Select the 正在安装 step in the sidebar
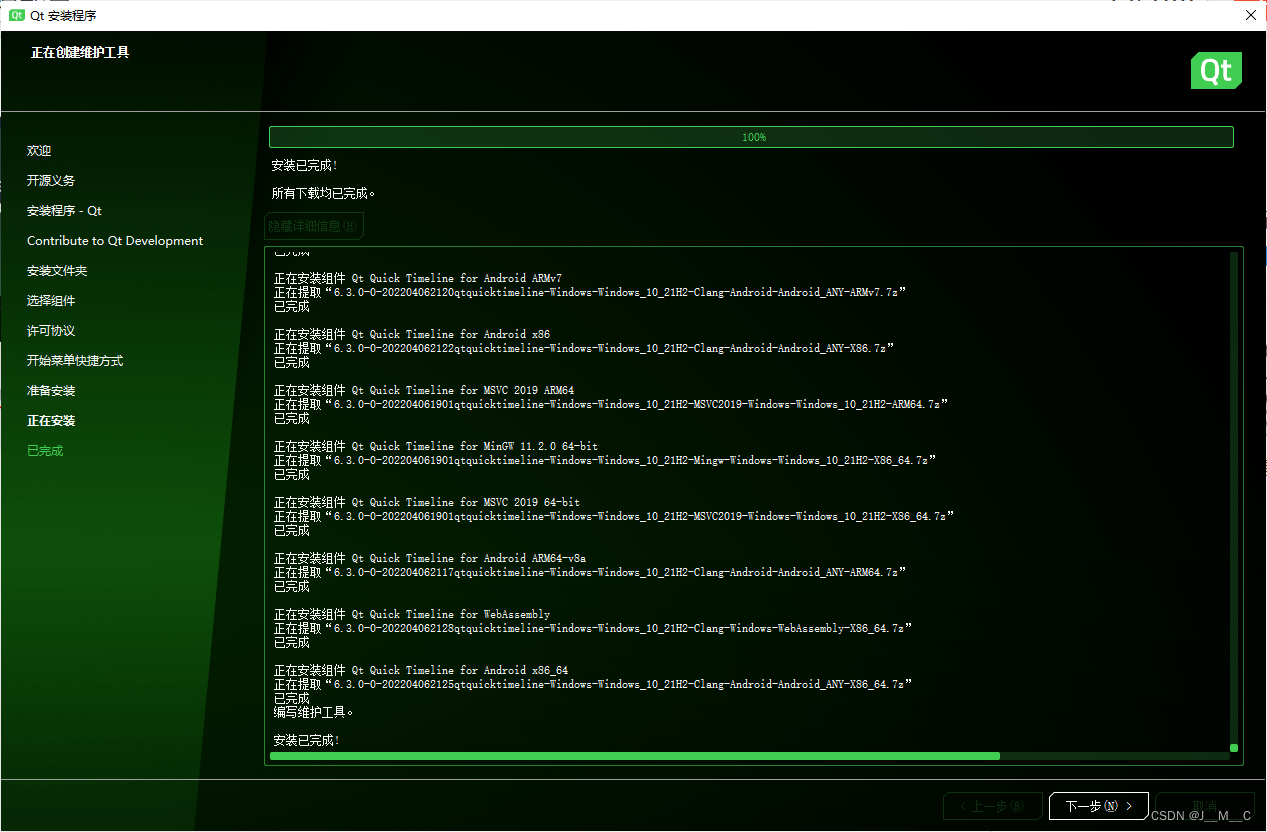 pyautogui.click(x=51, y=421)
